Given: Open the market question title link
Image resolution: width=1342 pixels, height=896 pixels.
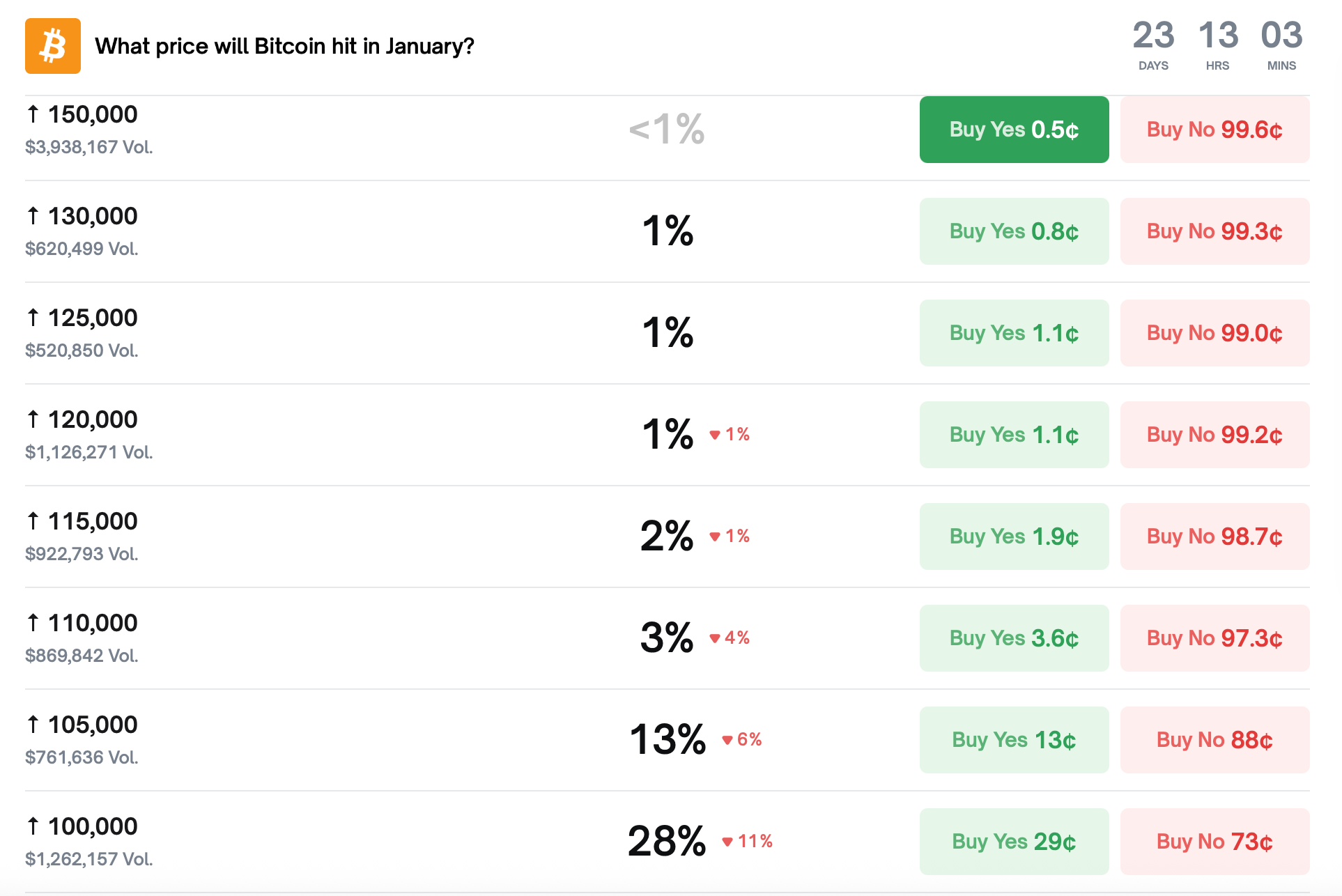Looking at the screenshot, I should 284,46.
